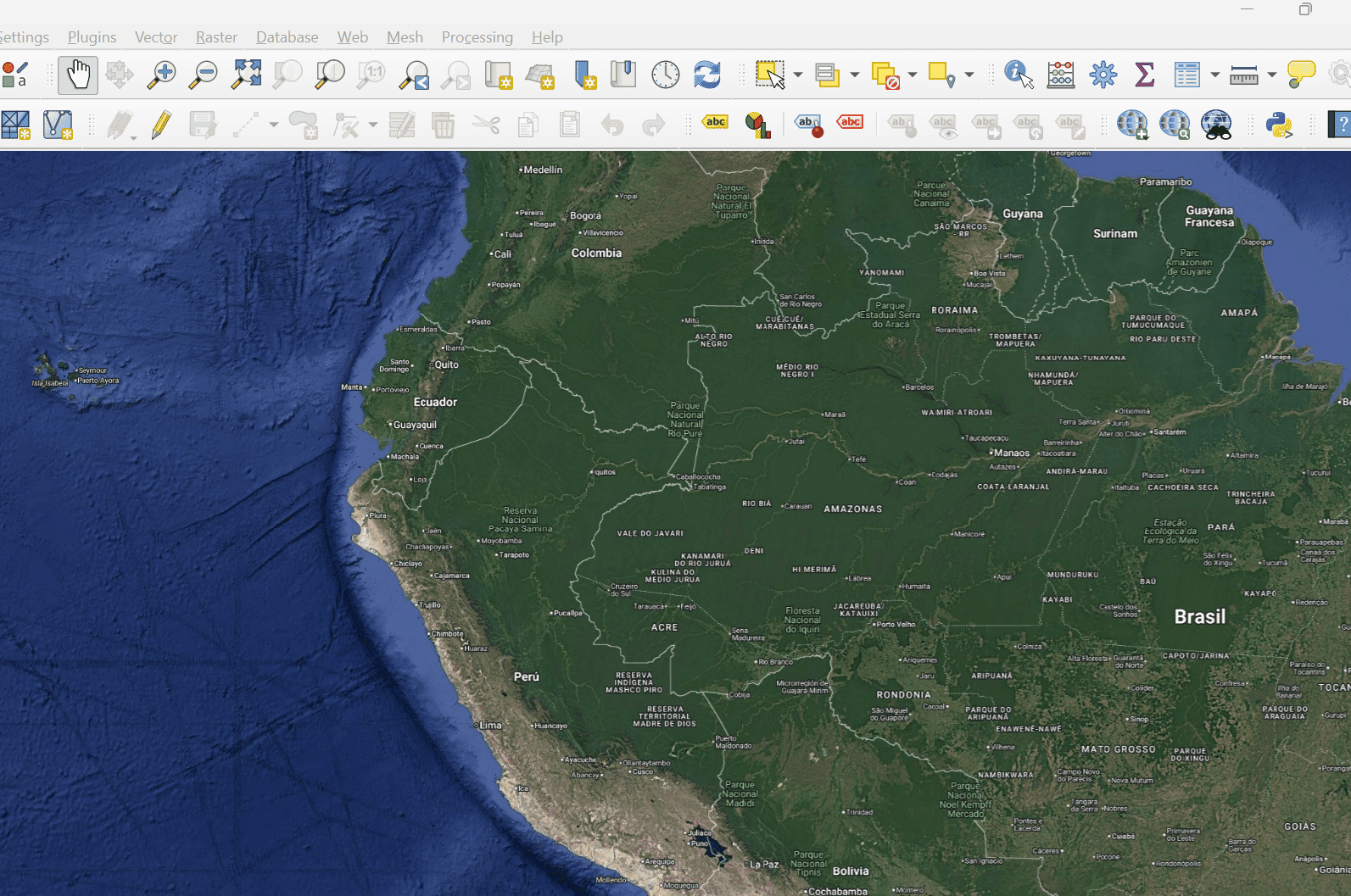The width and height of the screenshot is (1351, 896).
Task: Open the Vector menu
Action: point(156,37)
